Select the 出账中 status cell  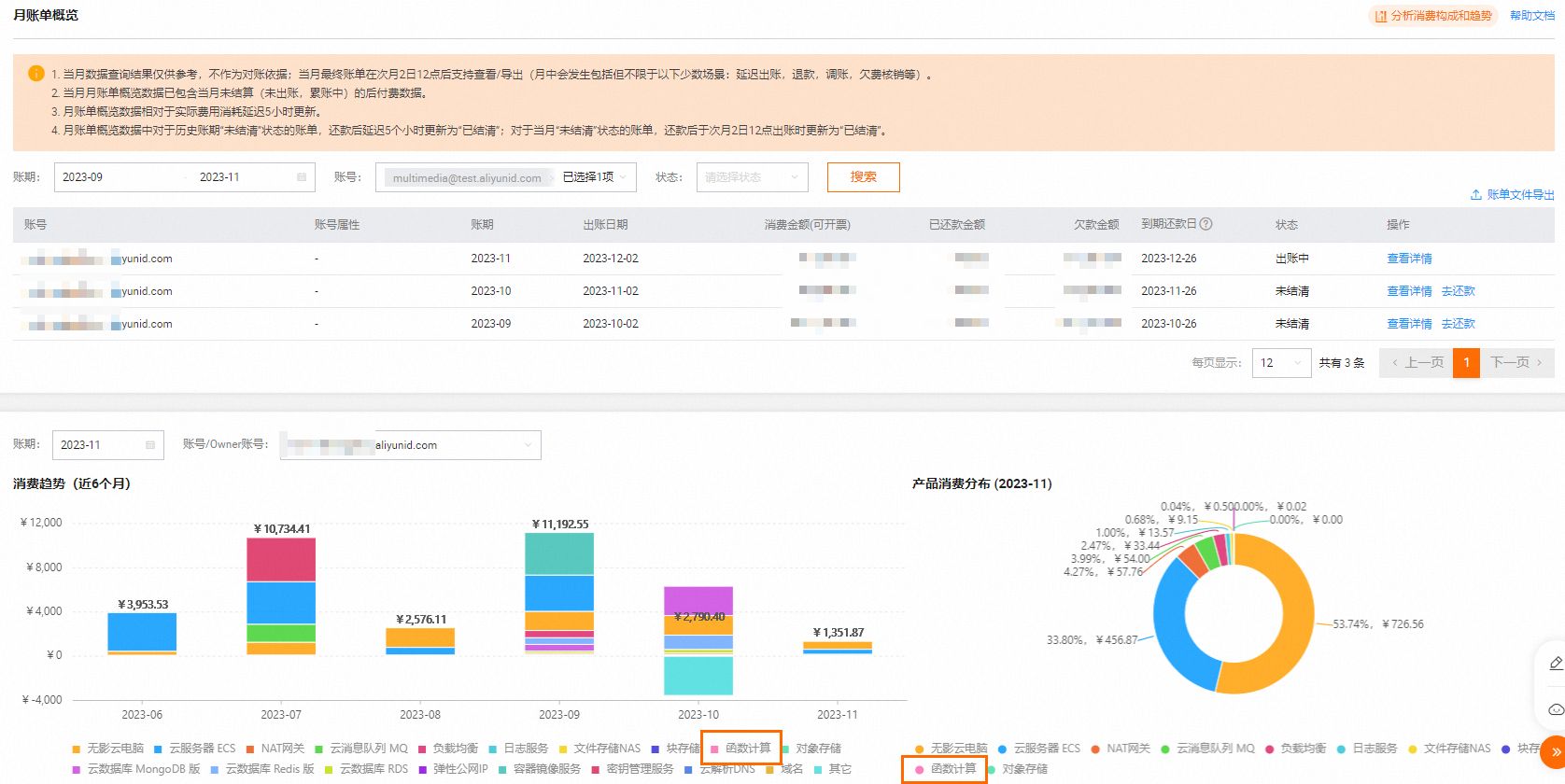(1292, 259)
